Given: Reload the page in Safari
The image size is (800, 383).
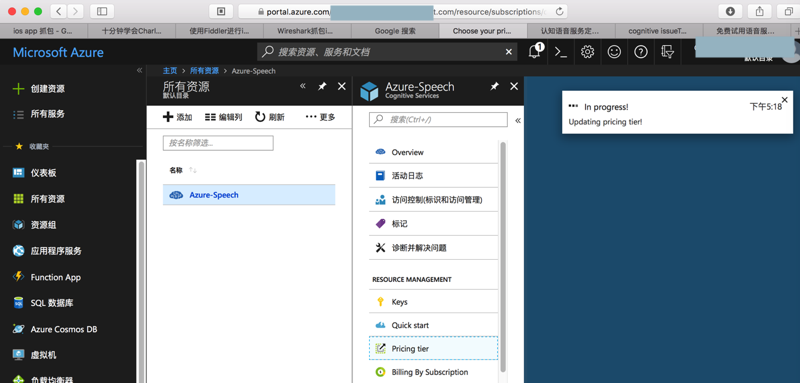Looking at the screenshot, I should tap(560, 11).
